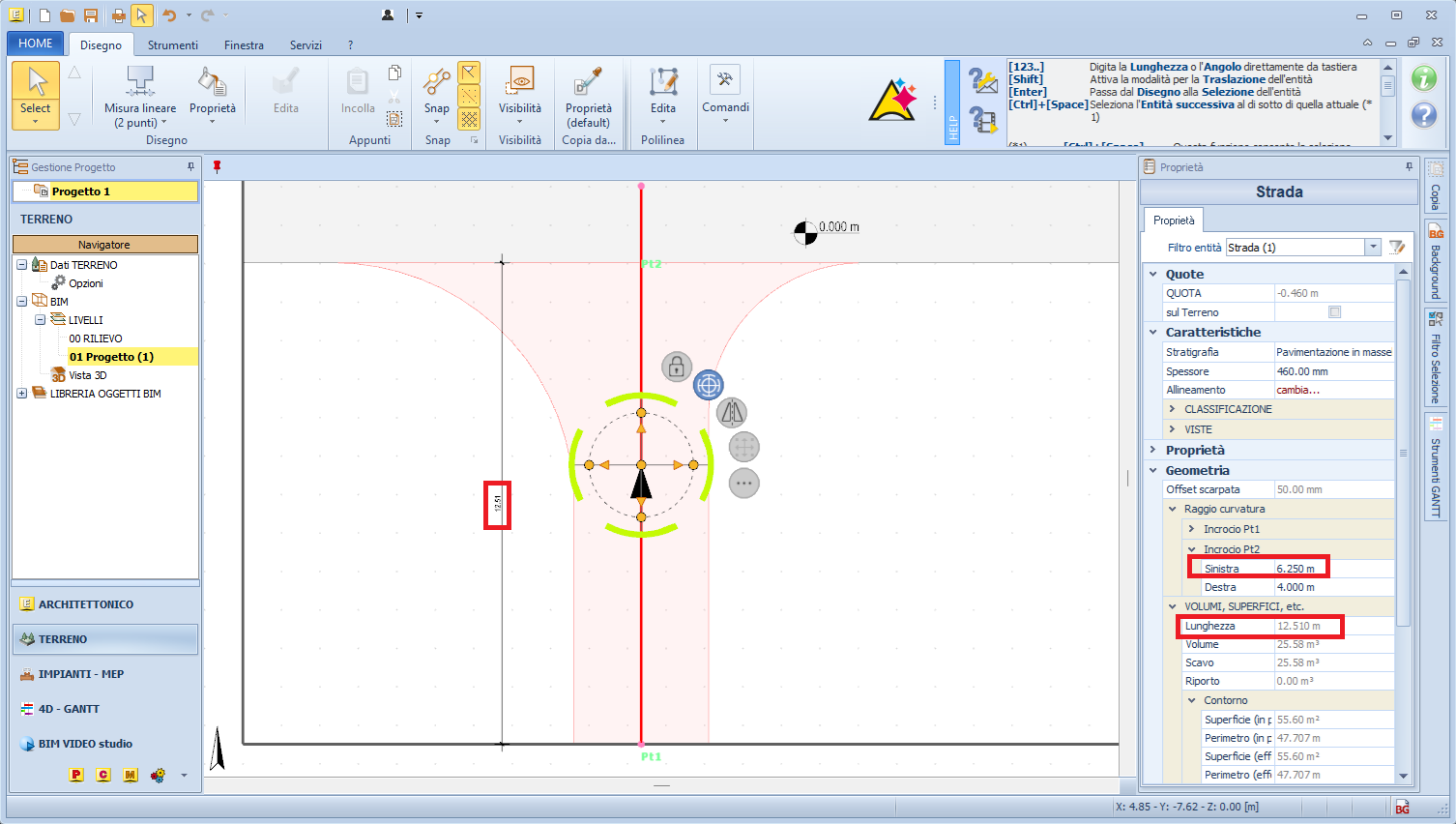This screenshot has width=1456, height=824.
Task: Click the green info button
Action: [1423, 78]
